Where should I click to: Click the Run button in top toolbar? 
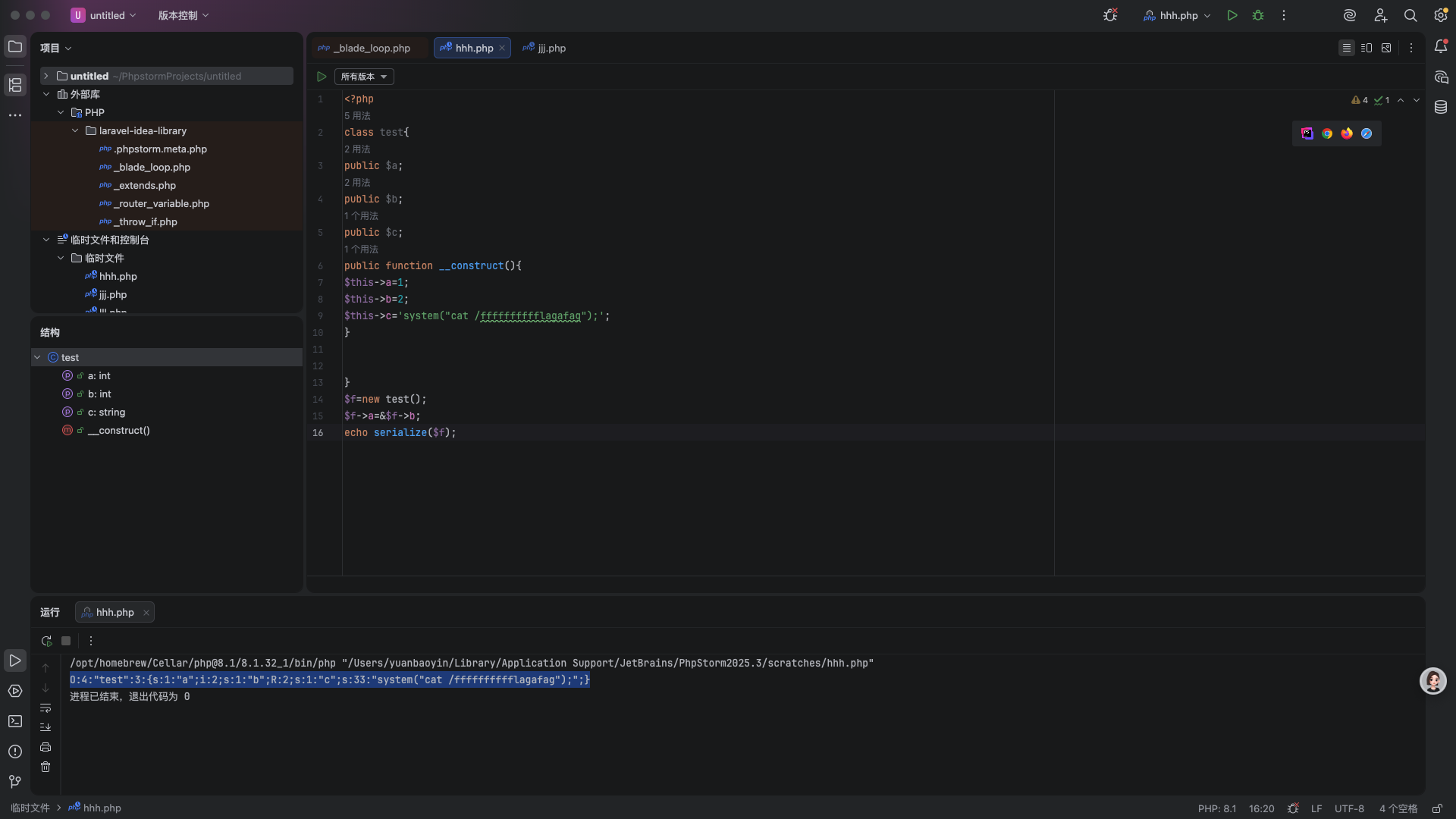tap(1232, 15)
